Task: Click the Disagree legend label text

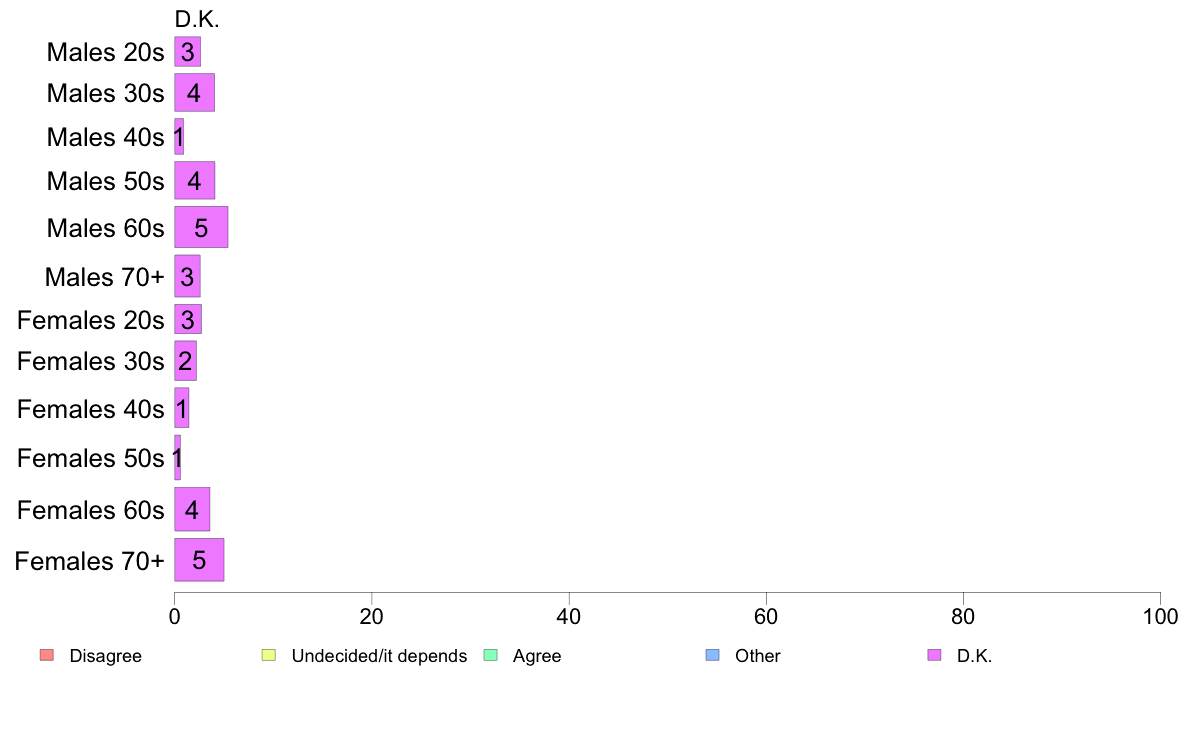Action: 105,656
